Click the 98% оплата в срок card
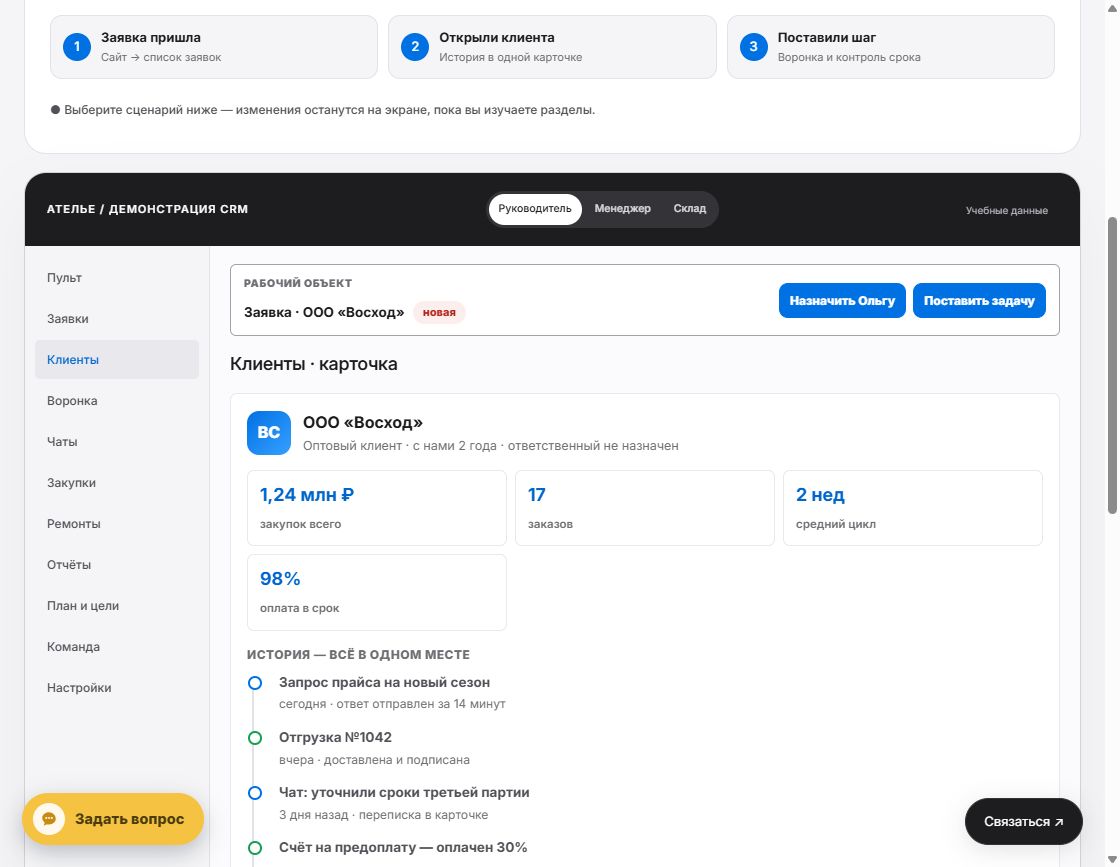The width and height of the screenshot is (1120, 867). click(x=376, y=593)
